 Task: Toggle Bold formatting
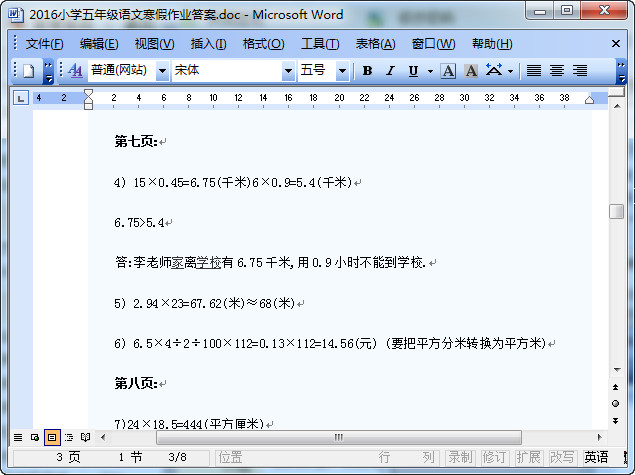click(367, 71)
